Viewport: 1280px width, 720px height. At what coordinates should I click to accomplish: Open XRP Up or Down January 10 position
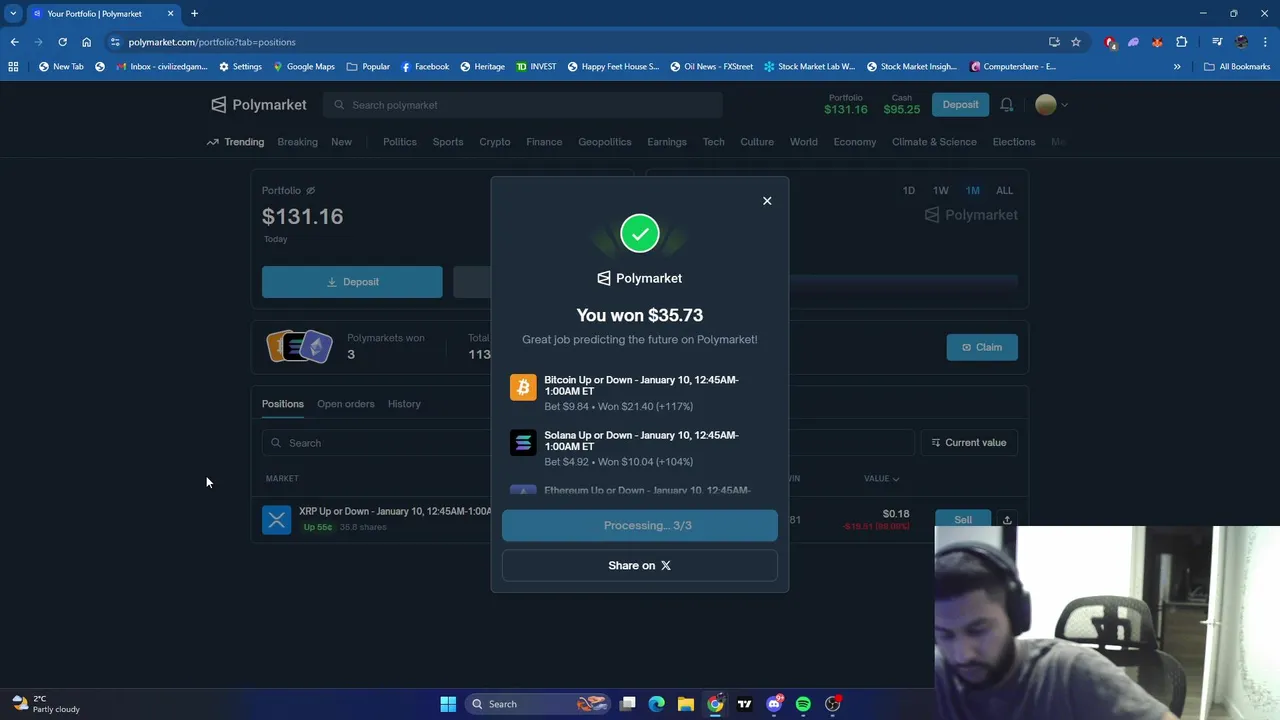click(x=395, y=512)
